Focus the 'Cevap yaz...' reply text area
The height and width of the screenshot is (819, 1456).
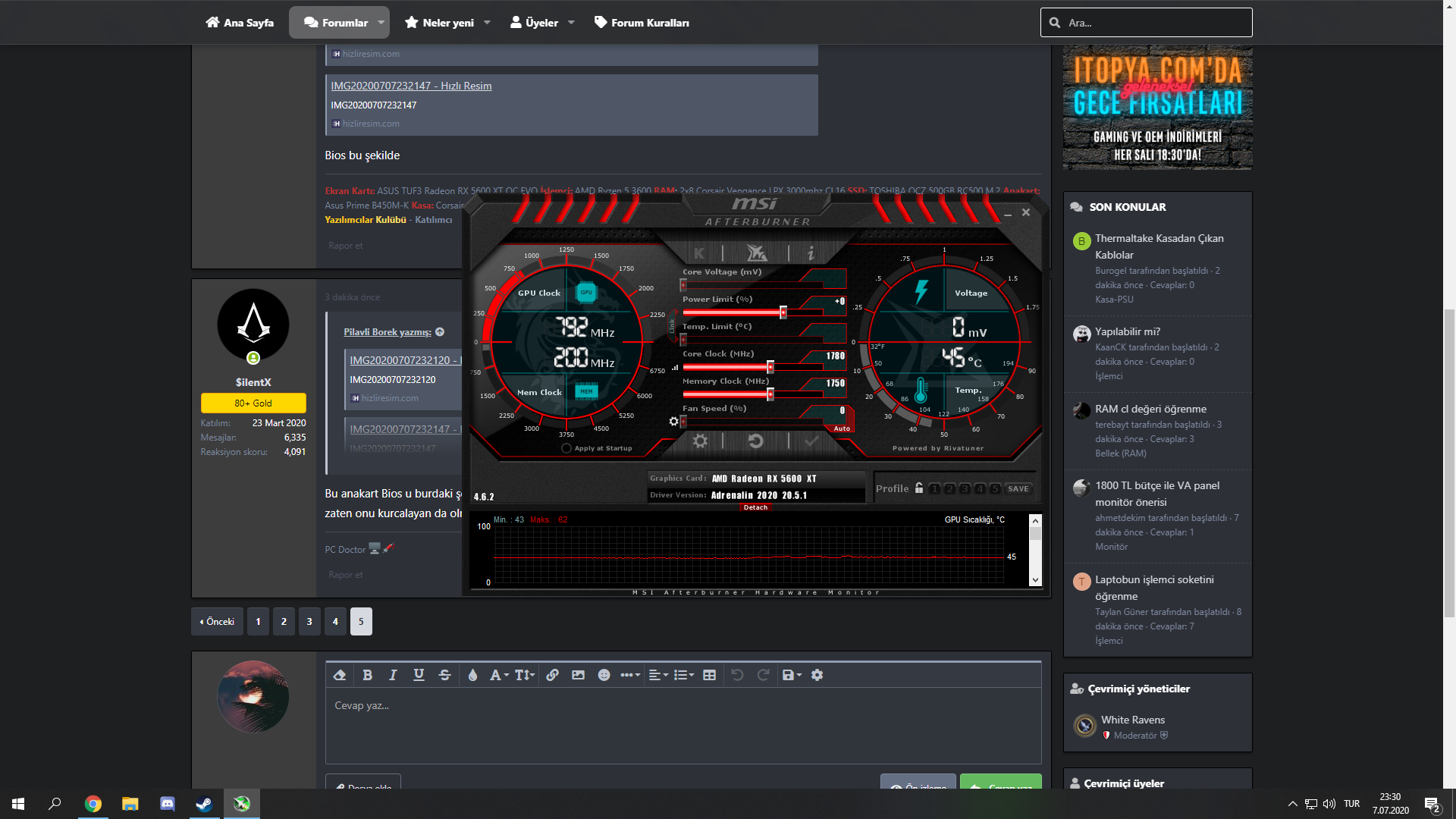tap(683, 726)
